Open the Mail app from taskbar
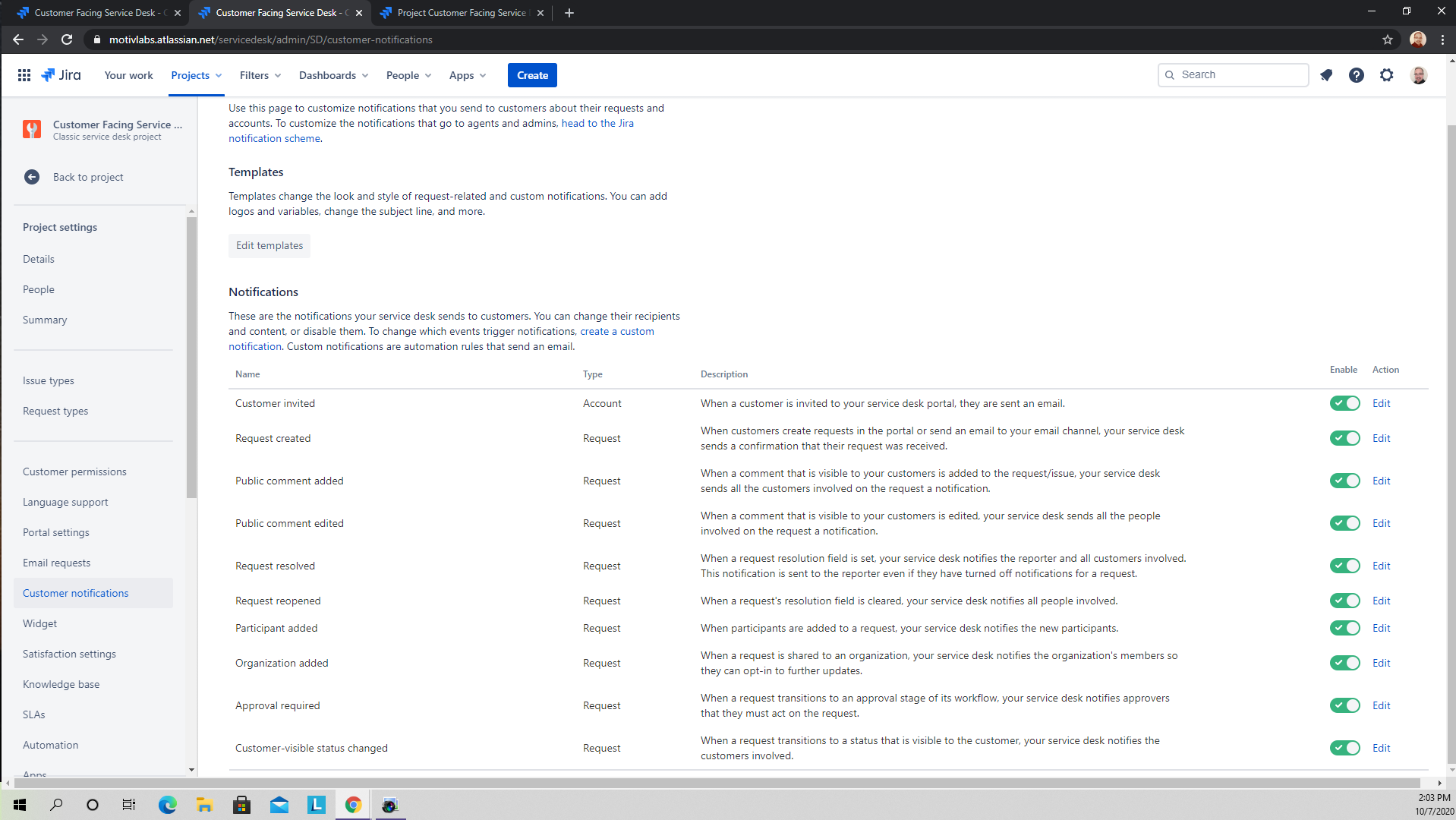 (x=279, y=805)
